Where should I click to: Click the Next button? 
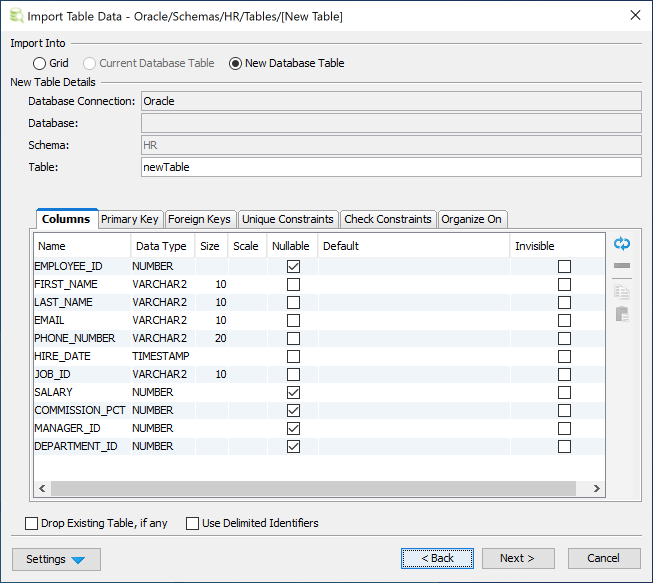pyautogui.click(x=518, y=558)
